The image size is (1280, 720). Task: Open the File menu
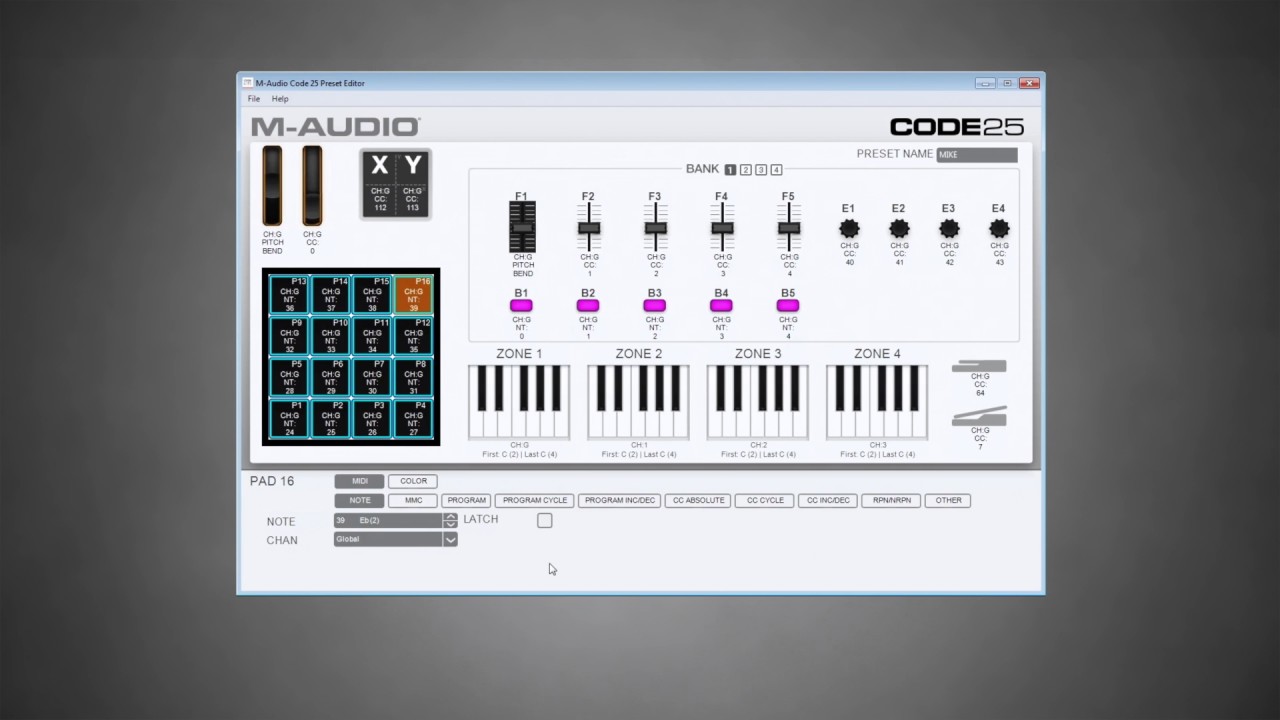point(254,99)
